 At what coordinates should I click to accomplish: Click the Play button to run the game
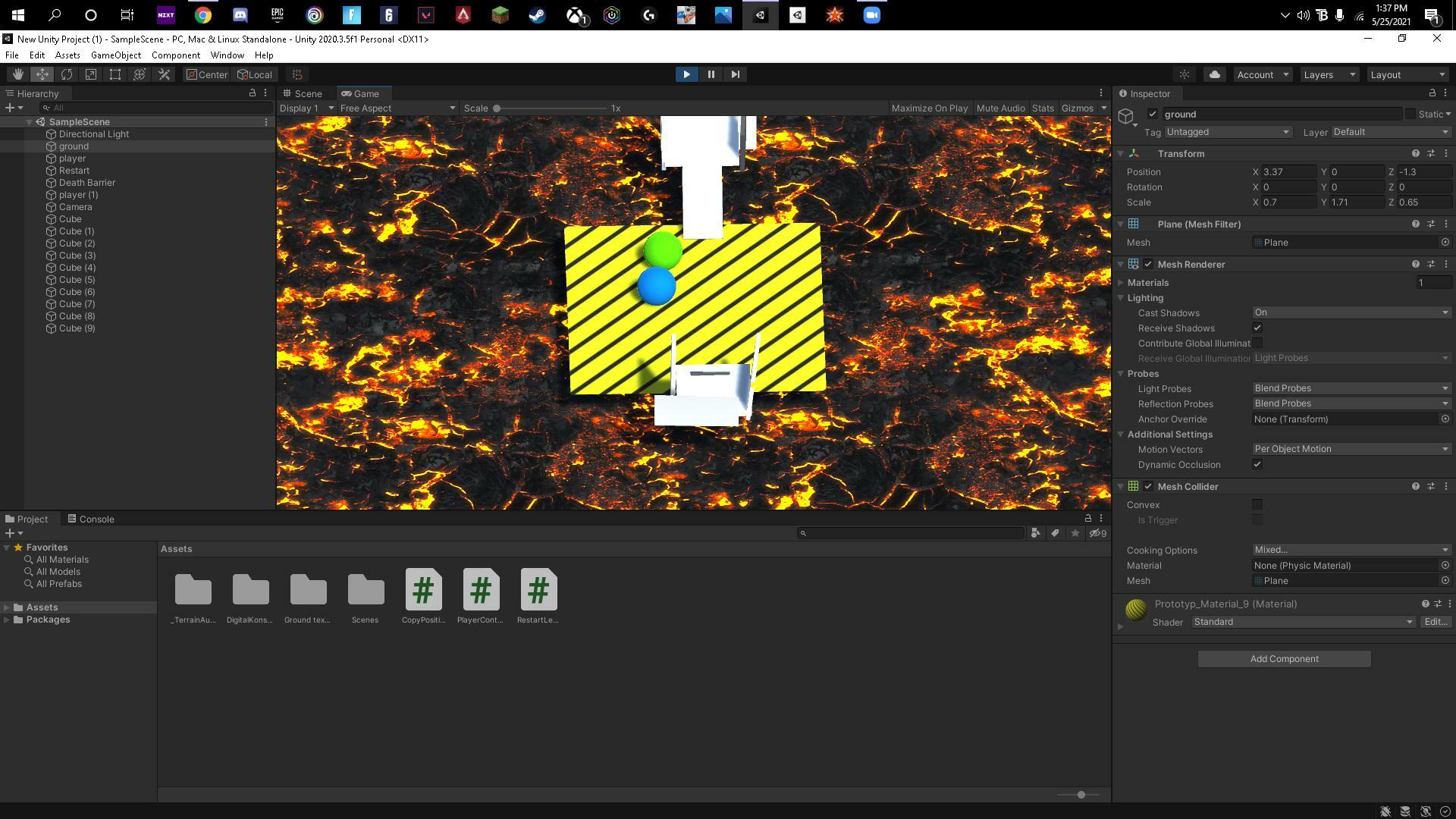tap(686, 74)
